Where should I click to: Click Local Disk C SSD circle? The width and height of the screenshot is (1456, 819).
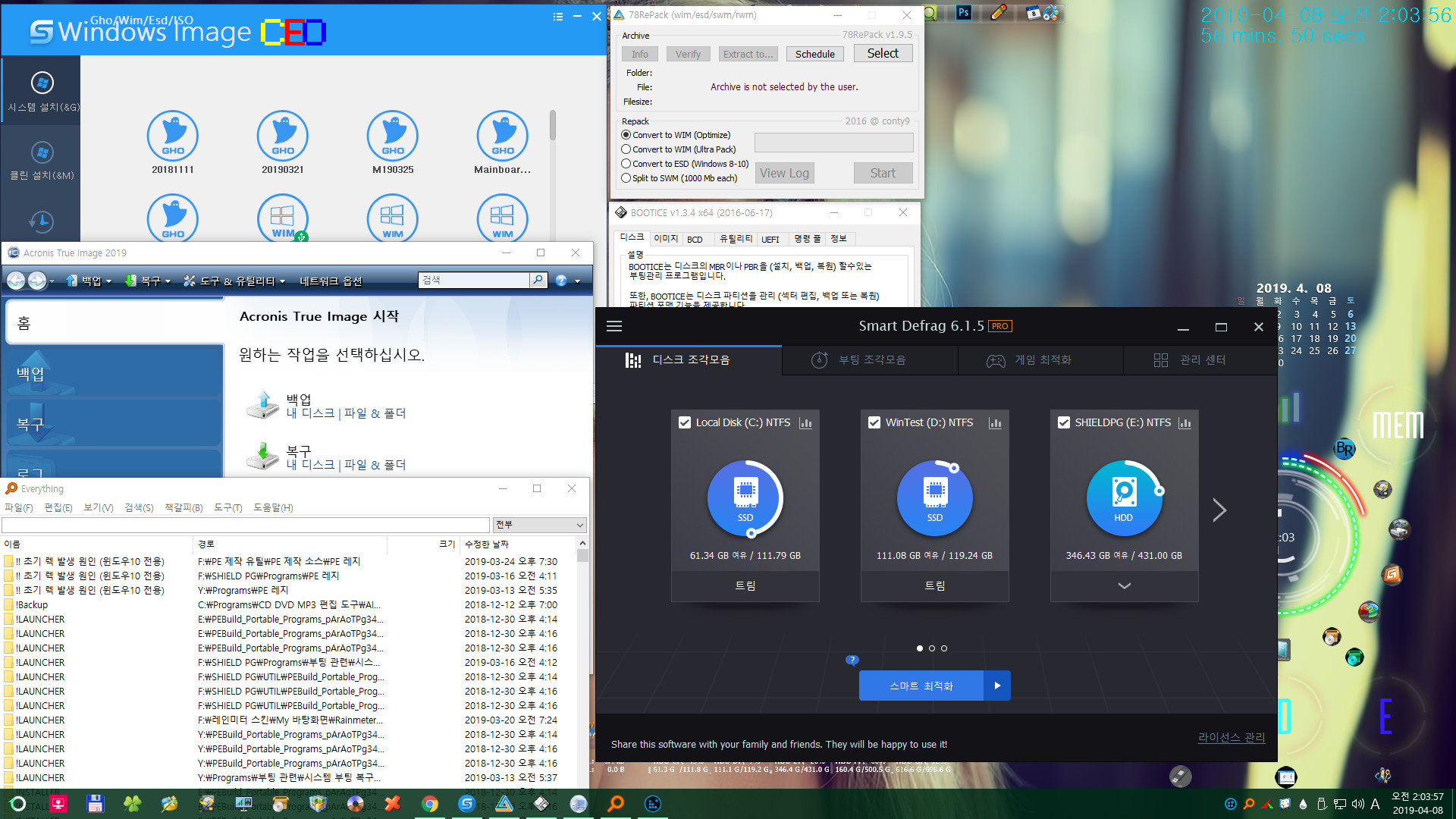tap(745, 498)
